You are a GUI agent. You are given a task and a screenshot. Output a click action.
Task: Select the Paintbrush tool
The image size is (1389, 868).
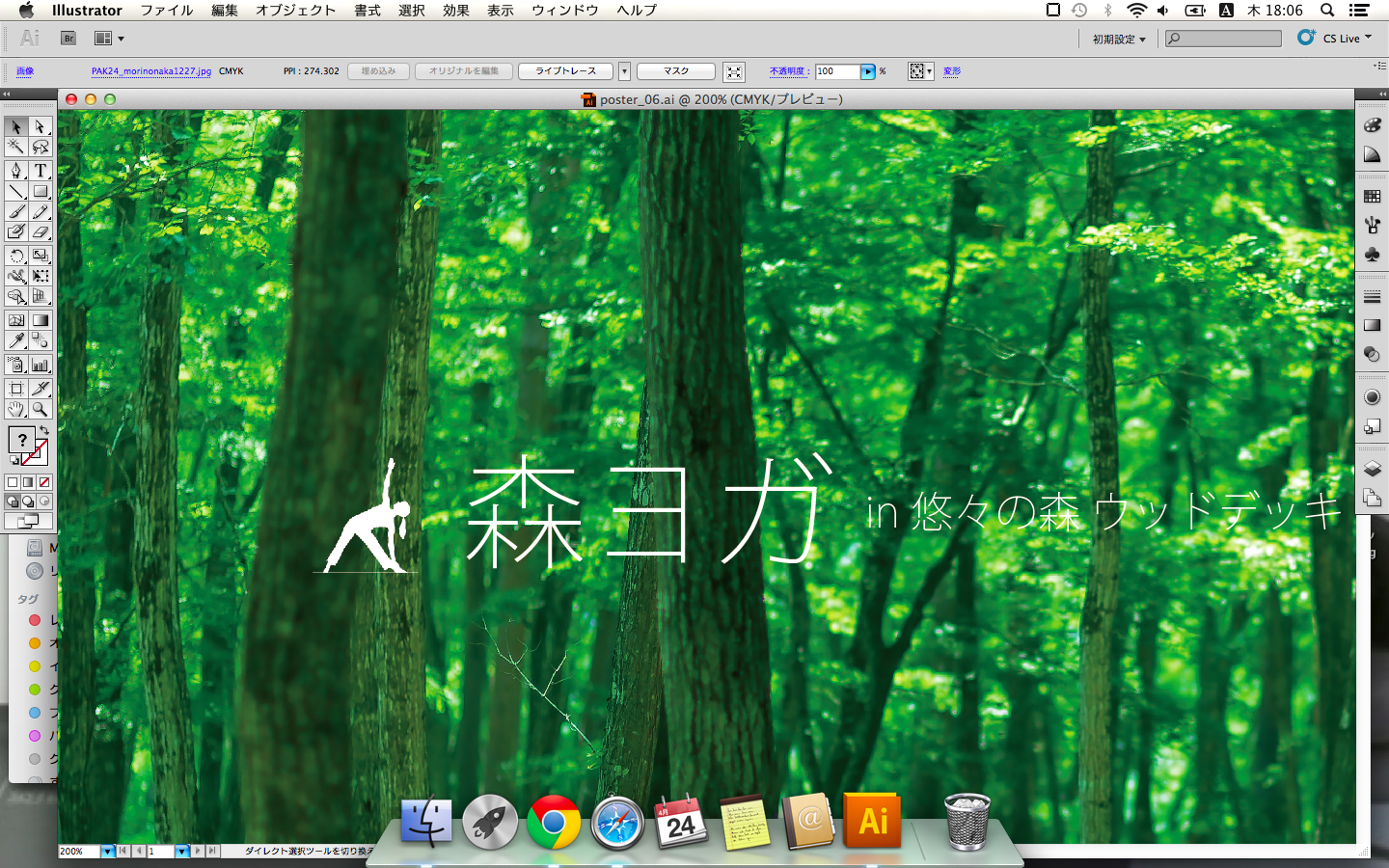point(16,211)
